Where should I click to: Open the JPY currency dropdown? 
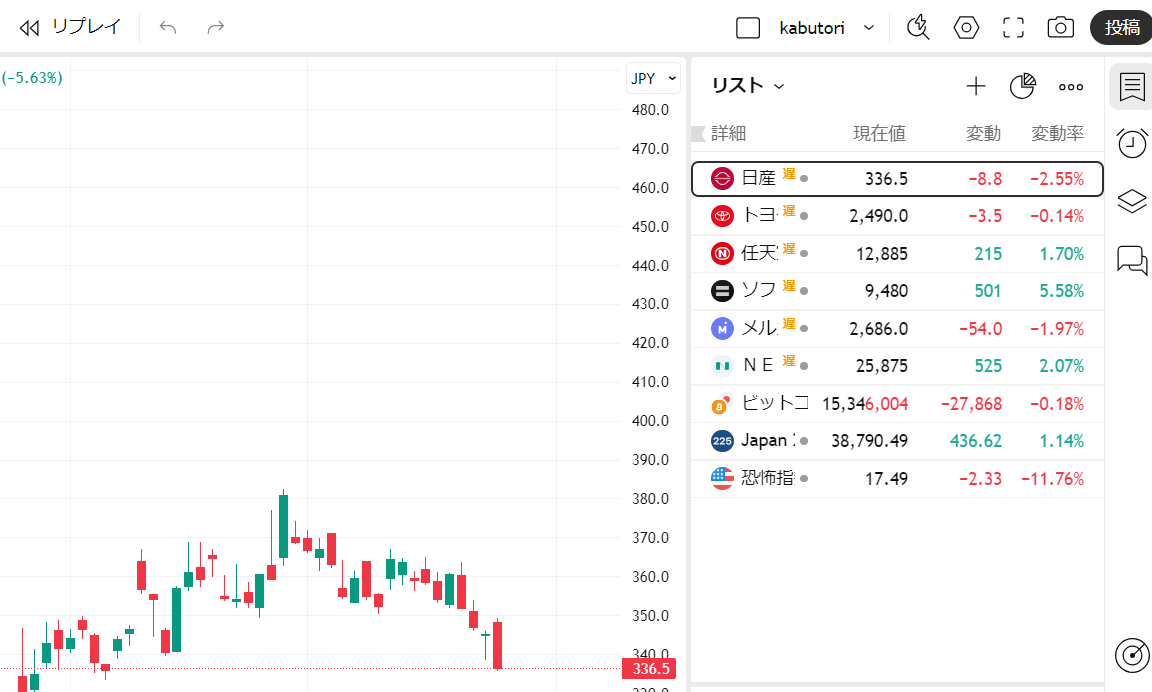coord(653,79)
